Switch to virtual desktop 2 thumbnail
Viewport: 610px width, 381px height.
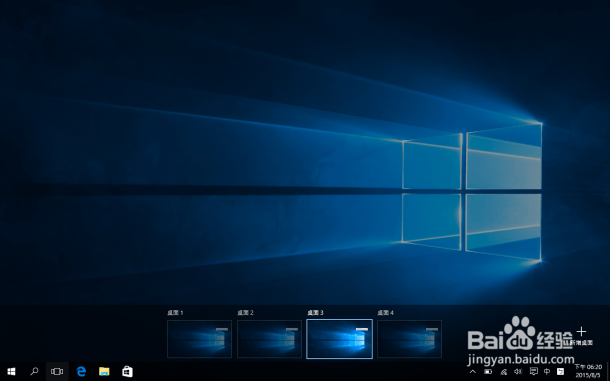click(269, 339)
